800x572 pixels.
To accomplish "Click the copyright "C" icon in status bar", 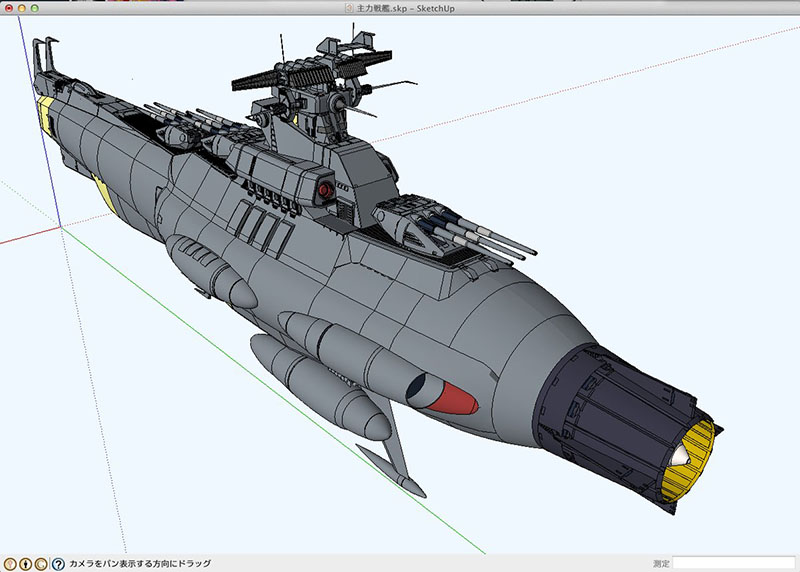I will point(41,564).
